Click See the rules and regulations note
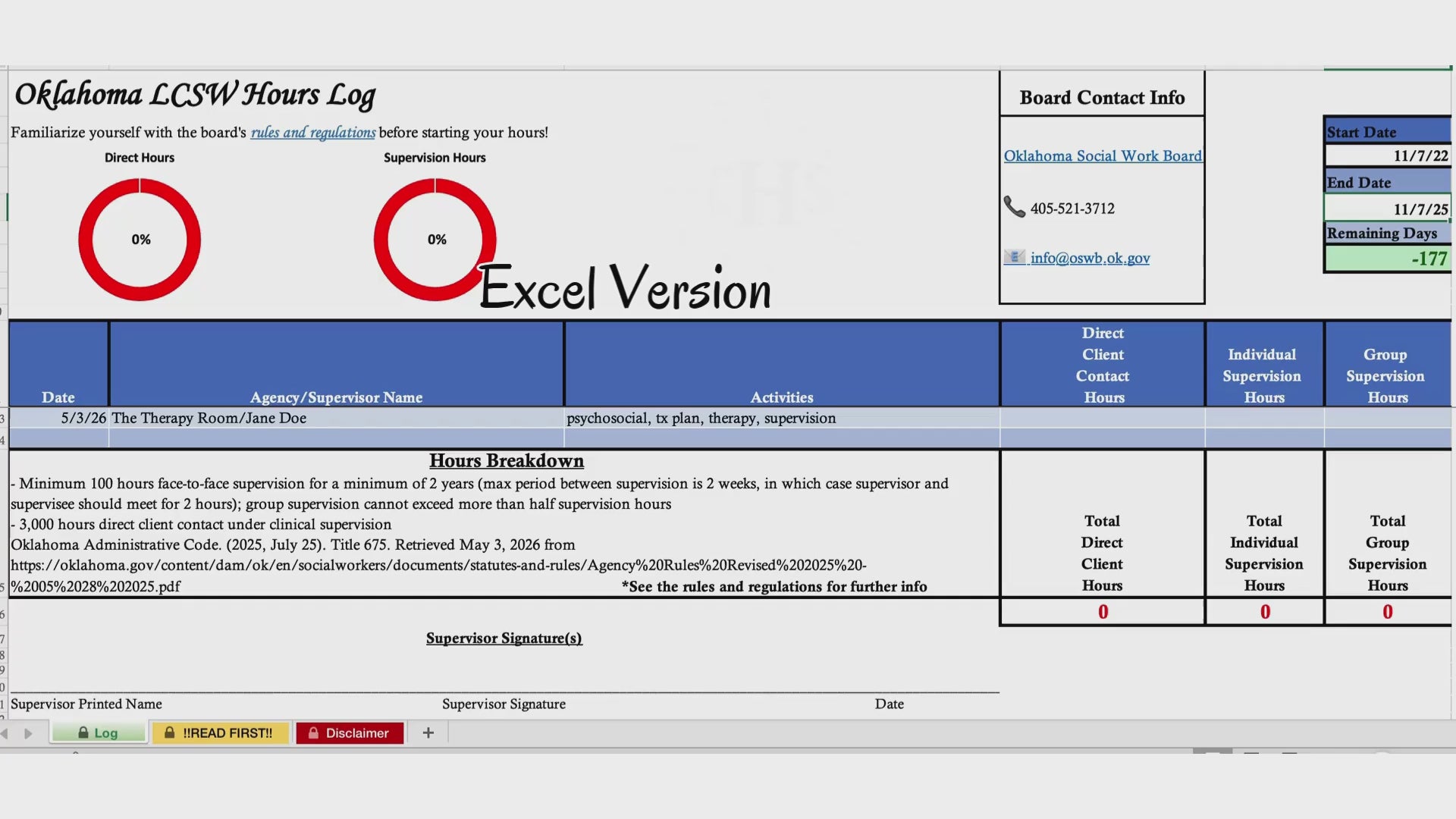This screenshot has height=819, width=1456. coord(774,586)
